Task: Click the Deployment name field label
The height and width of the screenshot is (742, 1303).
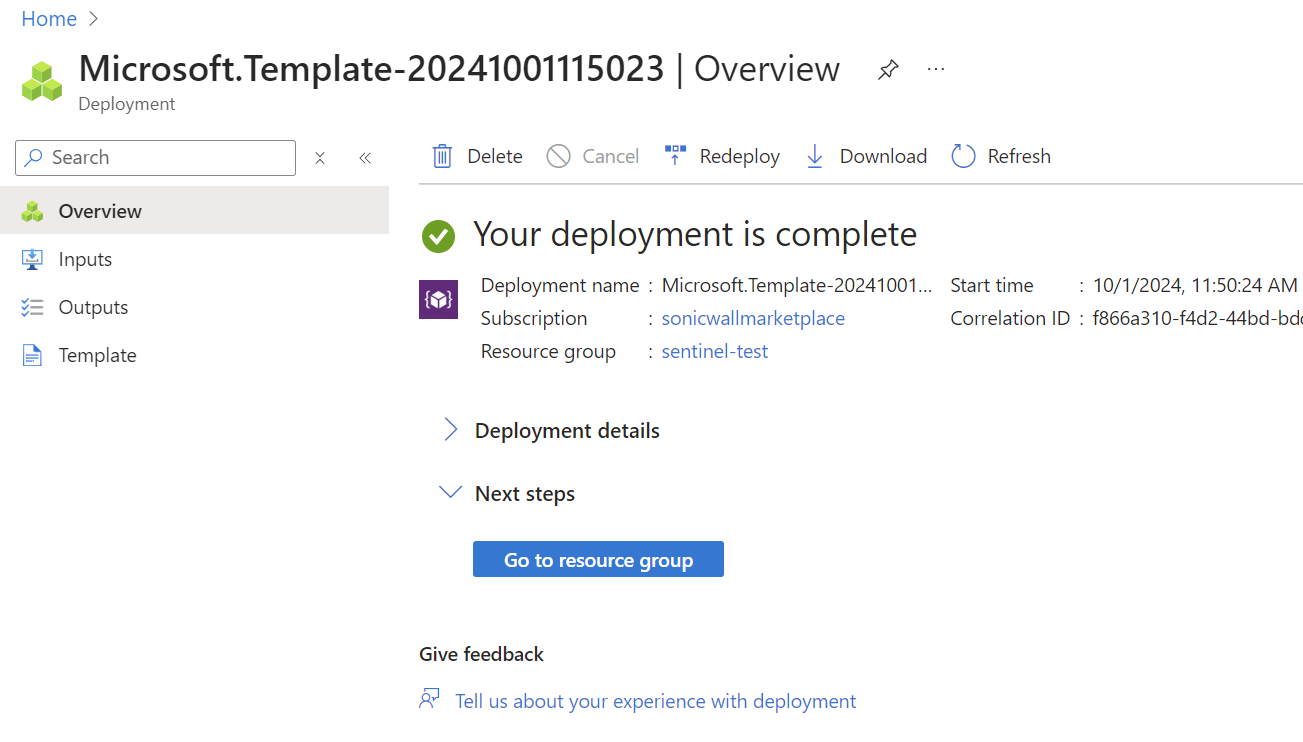Action: pyautogui.click(x=560, y=285)
